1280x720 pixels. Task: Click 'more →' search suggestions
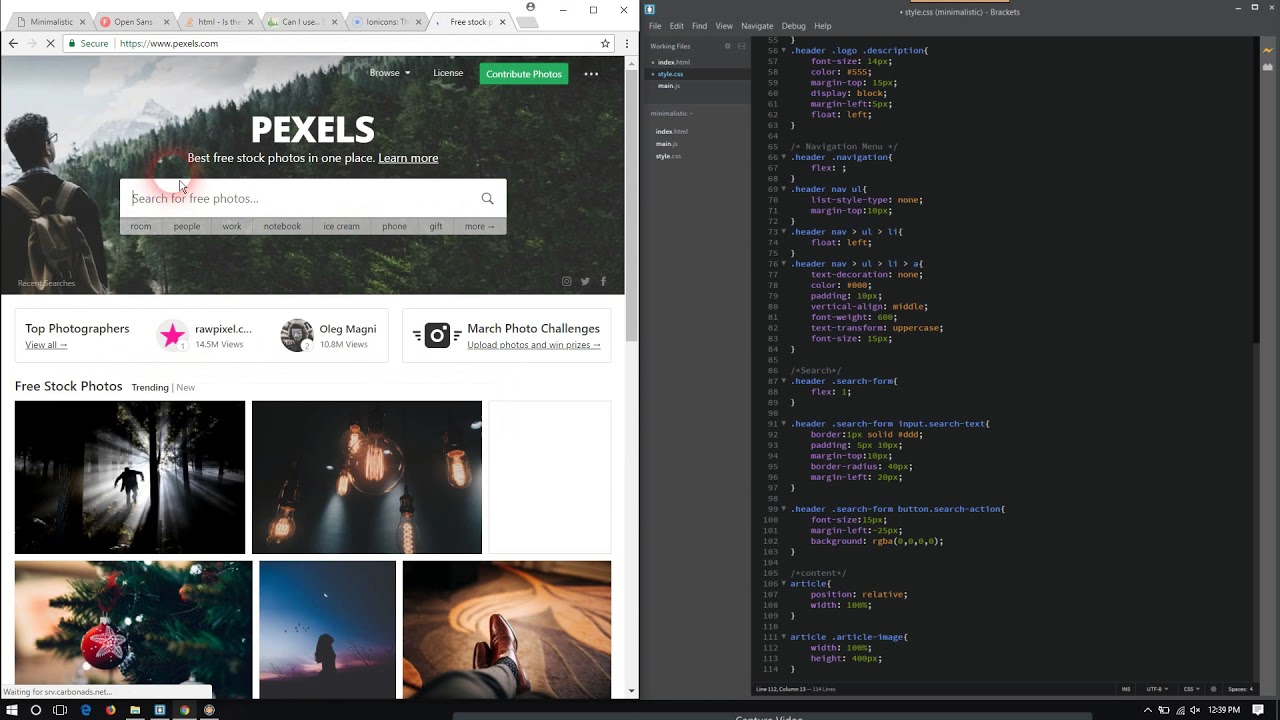(x=480, y=226)
